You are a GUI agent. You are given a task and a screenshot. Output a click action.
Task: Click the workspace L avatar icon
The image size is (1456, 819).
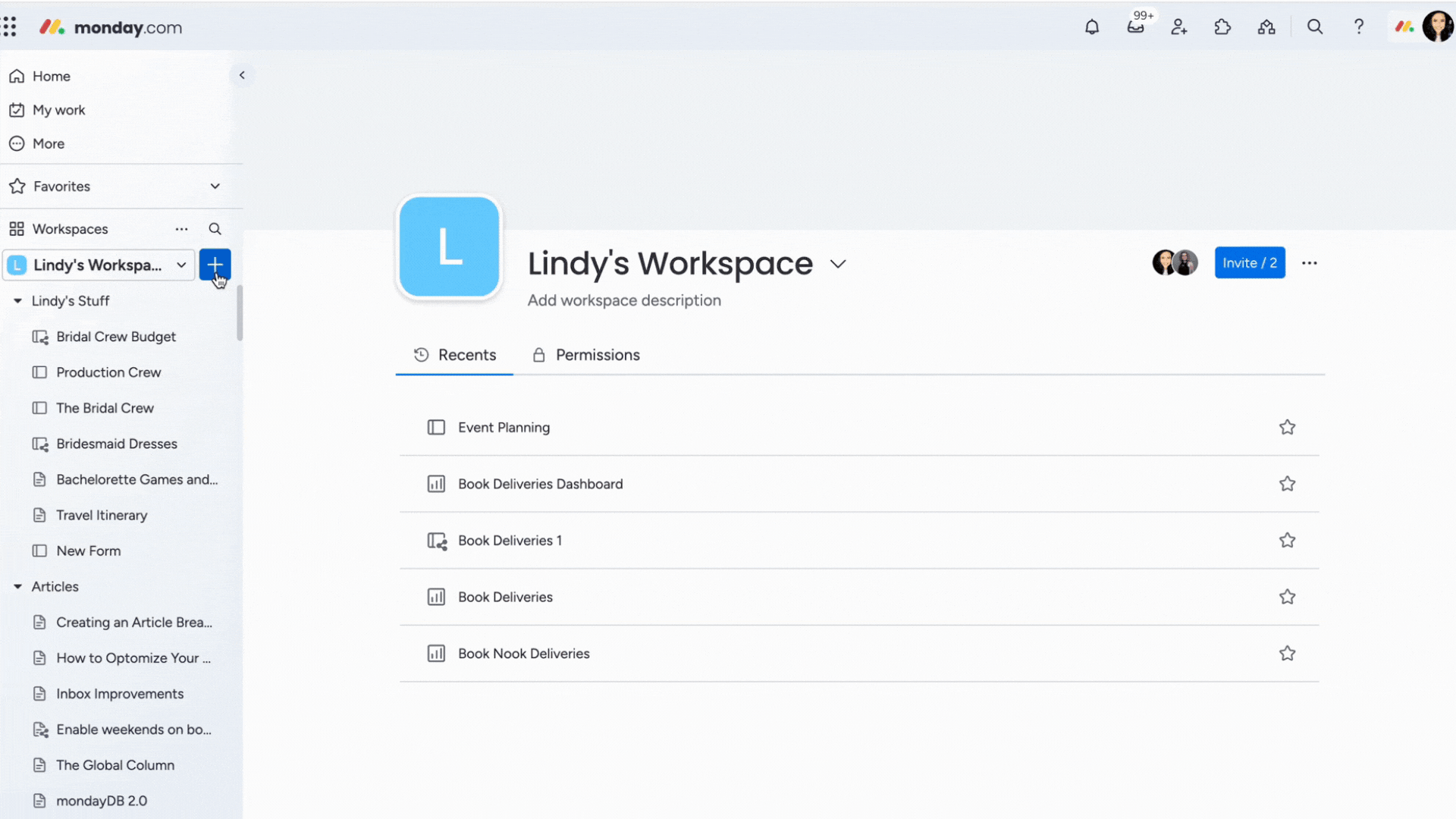click(x=449, y=247)
